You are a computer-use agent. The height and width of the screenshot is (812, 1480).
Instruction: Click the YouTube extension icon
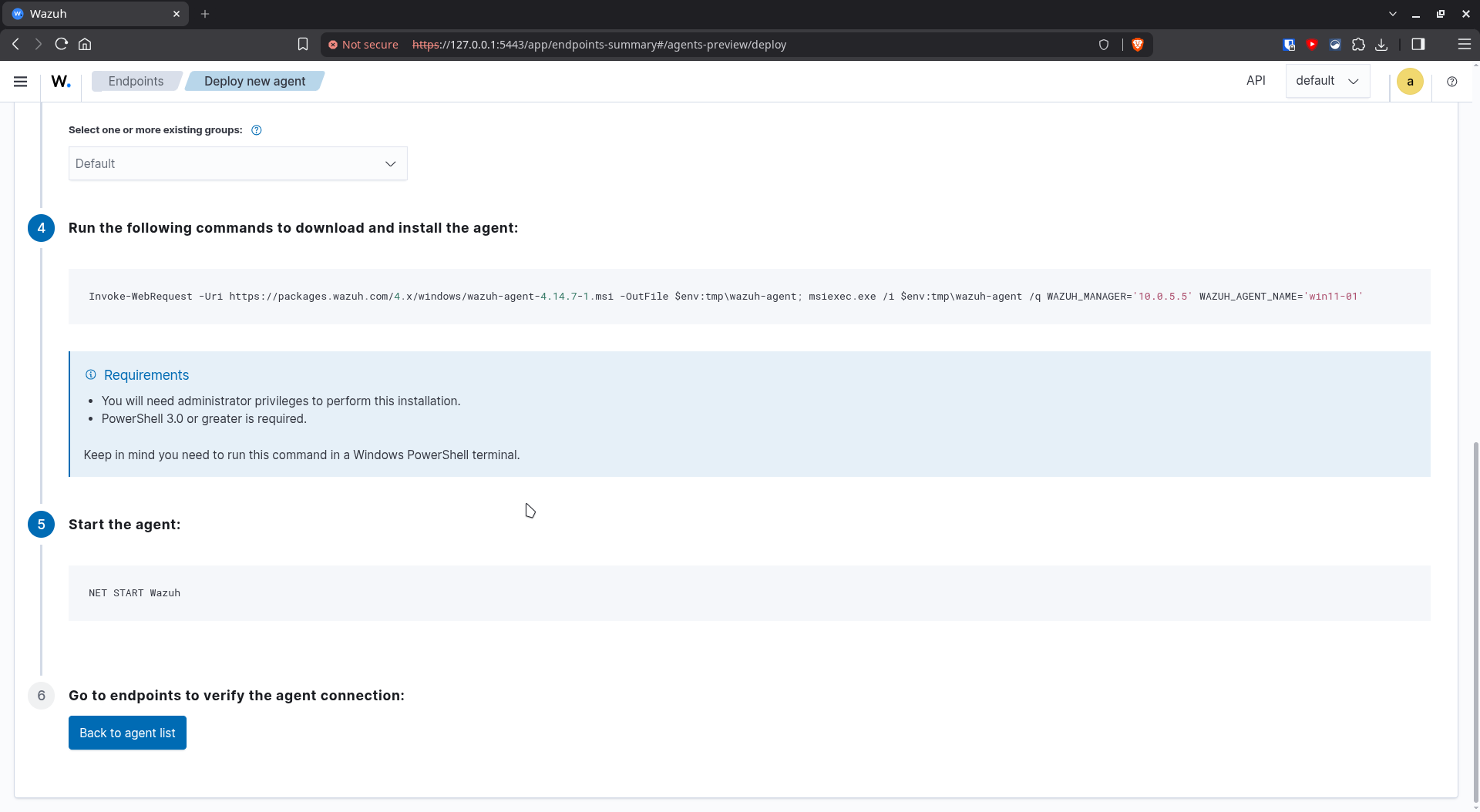click(1312, 45)
